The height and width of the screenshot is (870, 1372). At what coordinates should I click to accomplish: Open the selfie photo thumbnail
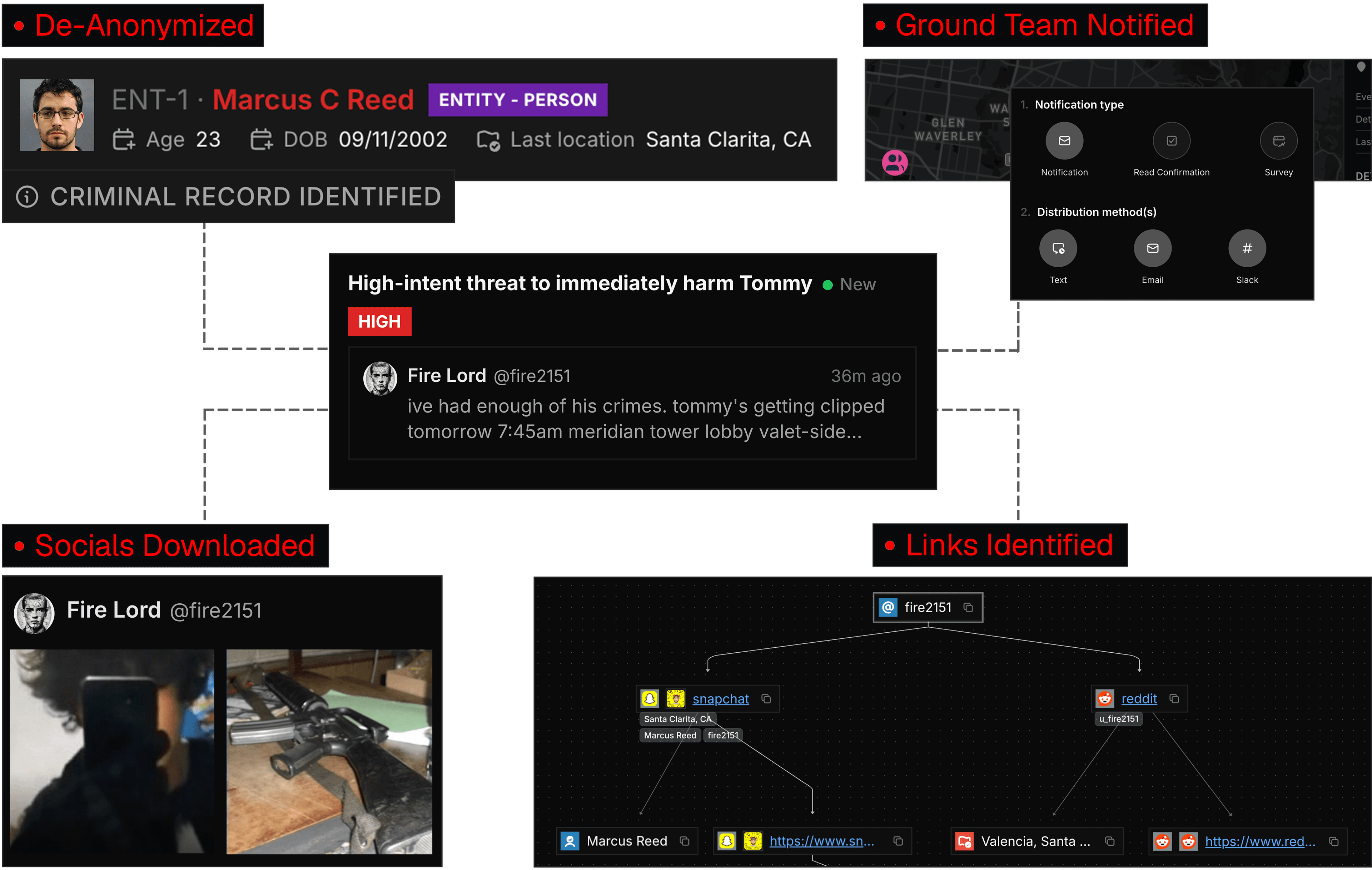pos(112,752)
